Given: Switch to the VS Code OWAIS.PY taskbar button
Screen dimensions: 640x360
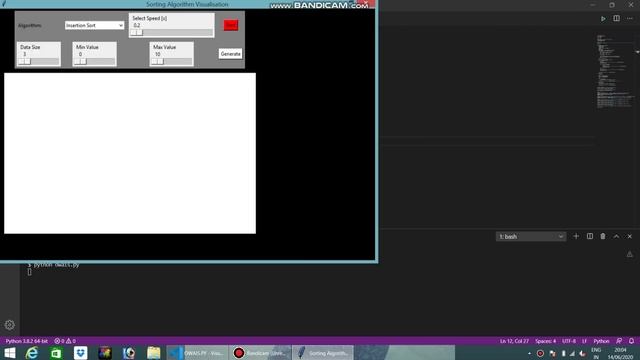Looking at the screenshot, I should click(x=198, y=353).
